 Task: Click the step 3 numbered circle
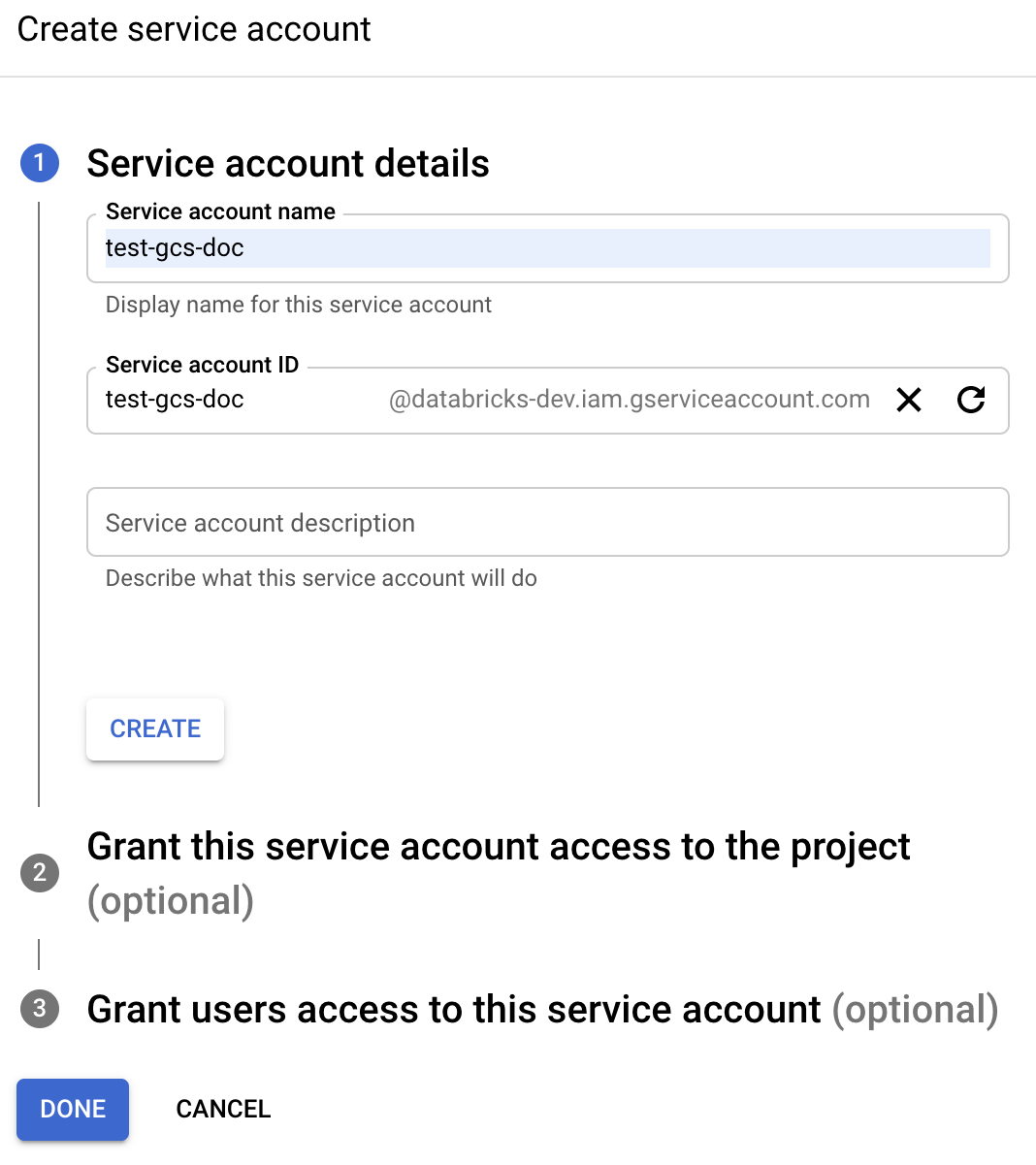(40, 1009)
